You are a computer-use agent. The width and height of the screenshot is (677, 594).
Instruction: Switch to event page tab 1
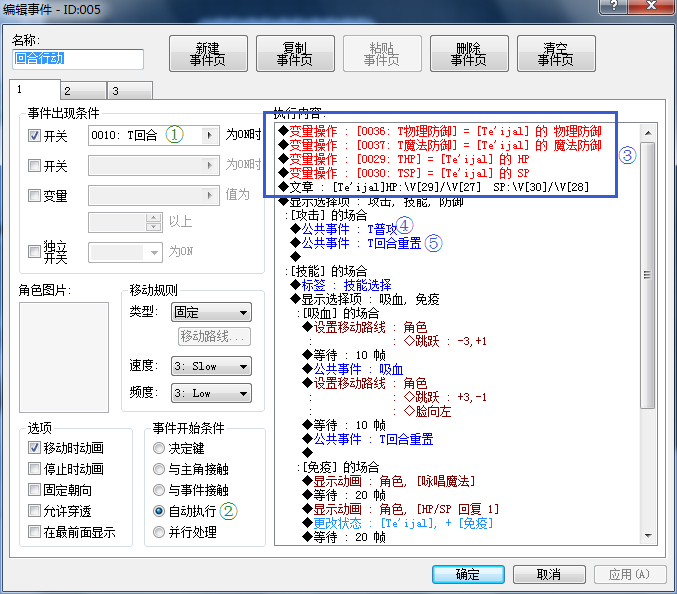(35, 89)
